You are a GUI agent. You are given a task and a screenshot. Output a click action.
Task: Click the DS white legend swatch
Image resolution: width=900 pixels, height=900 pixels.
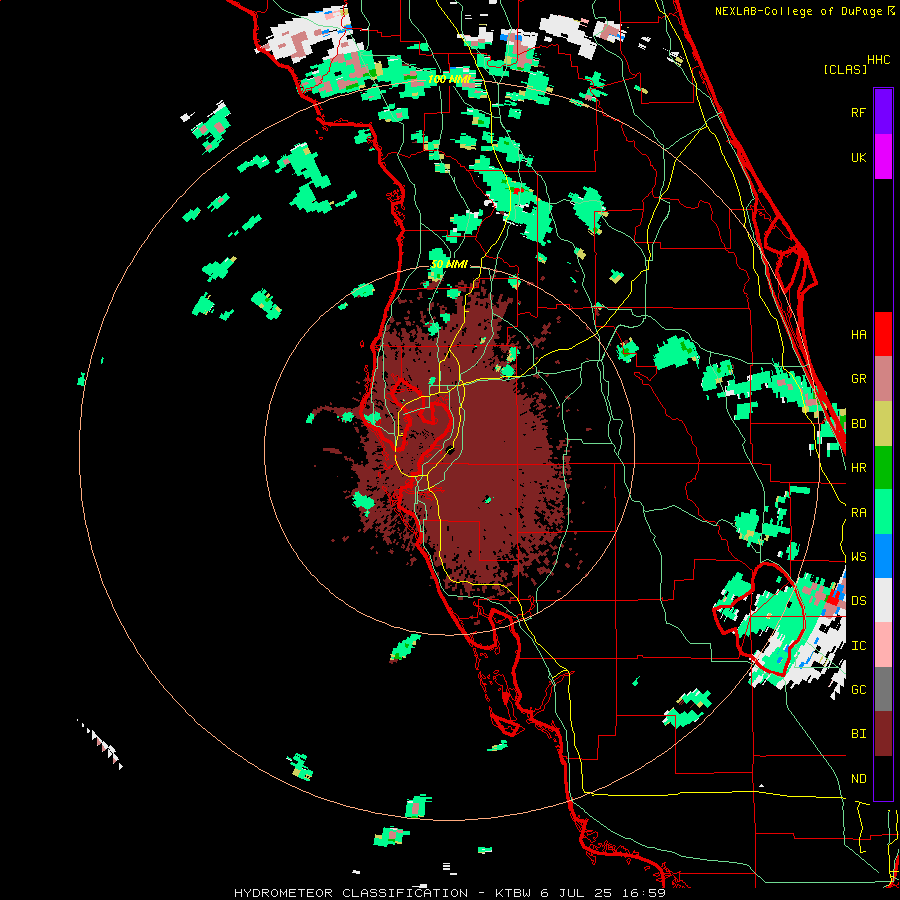coord(883,600)
